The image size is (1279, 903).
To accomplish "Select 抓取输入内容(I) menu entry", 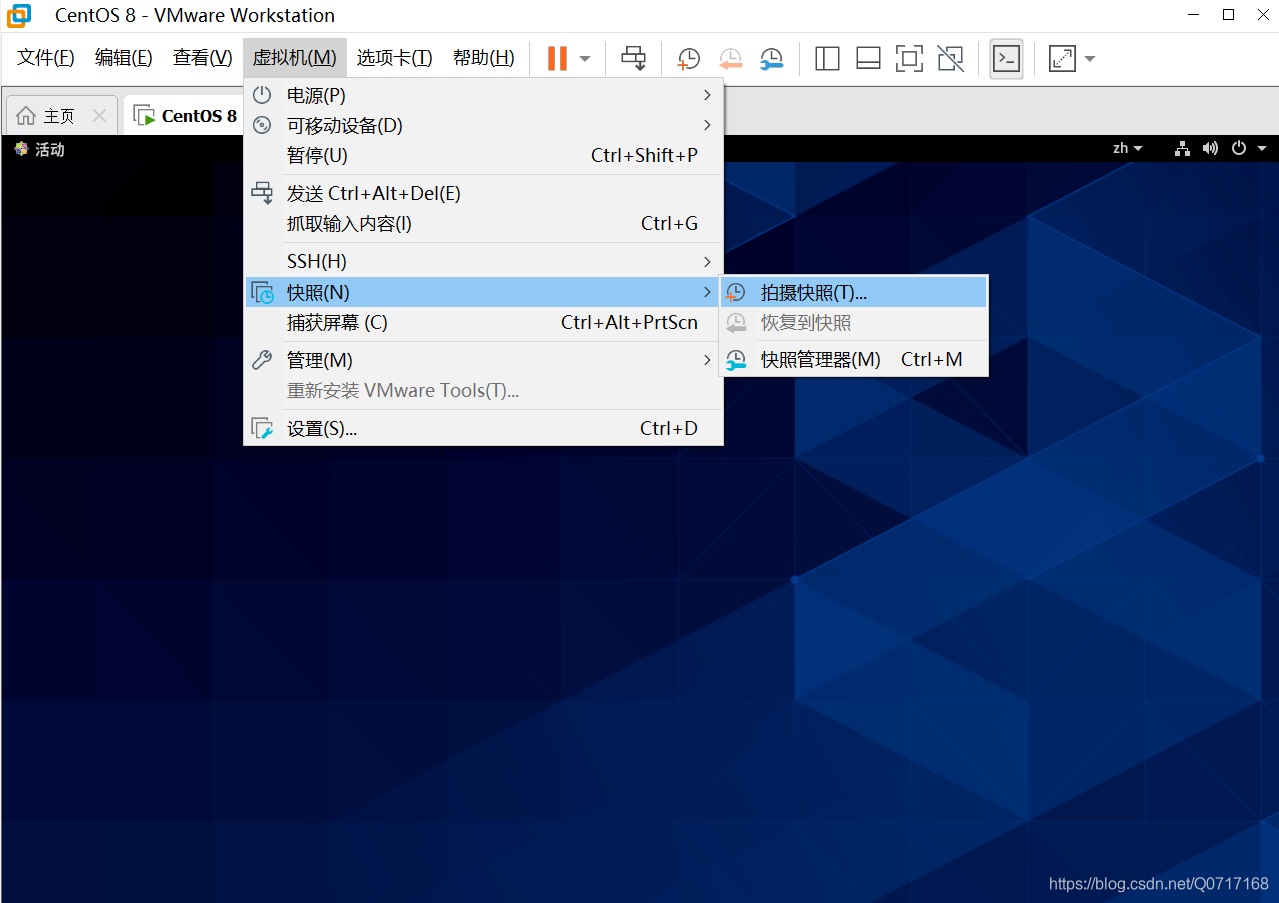I will (x=483, y=223).
